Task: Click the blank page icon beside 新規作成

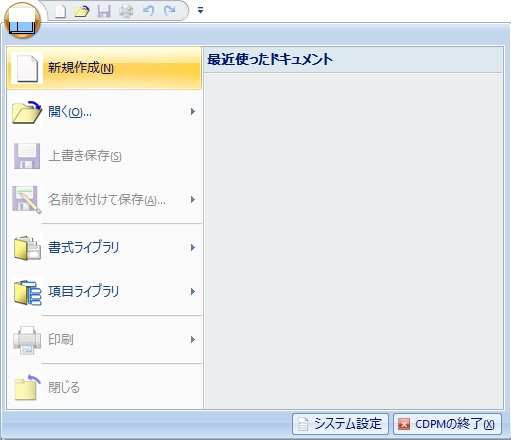Action: (27, 69)
